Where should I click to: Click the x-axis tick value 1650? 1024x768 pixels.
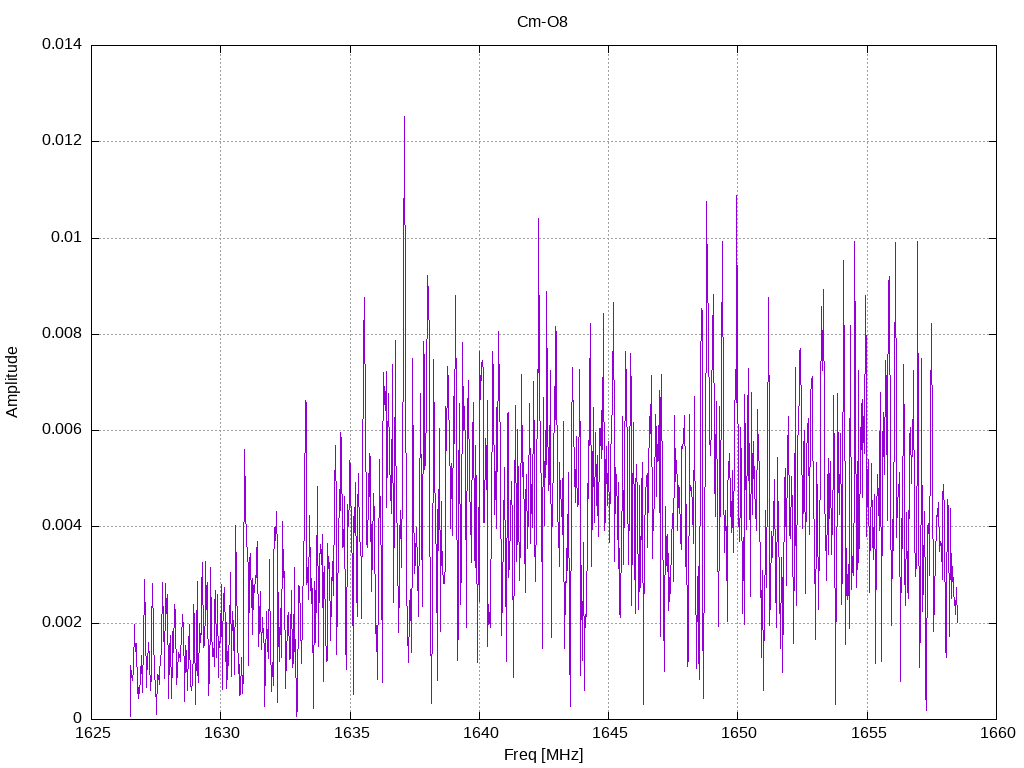tap(739, 733)
